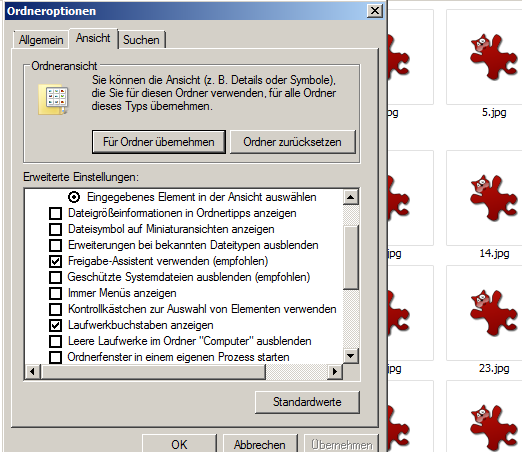Click Ordner zurücksetzen button

click(292, 142)
